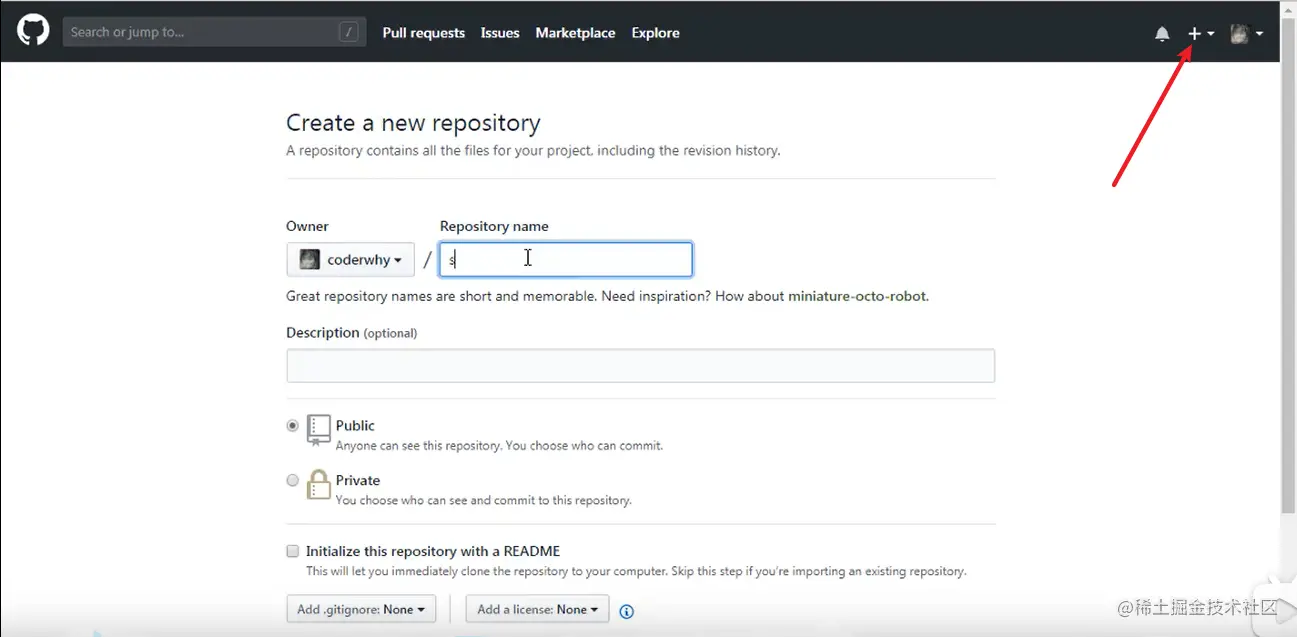Click the info icon beside license
This screenshot has width=1297, height=637.
[x=627, y=611]
